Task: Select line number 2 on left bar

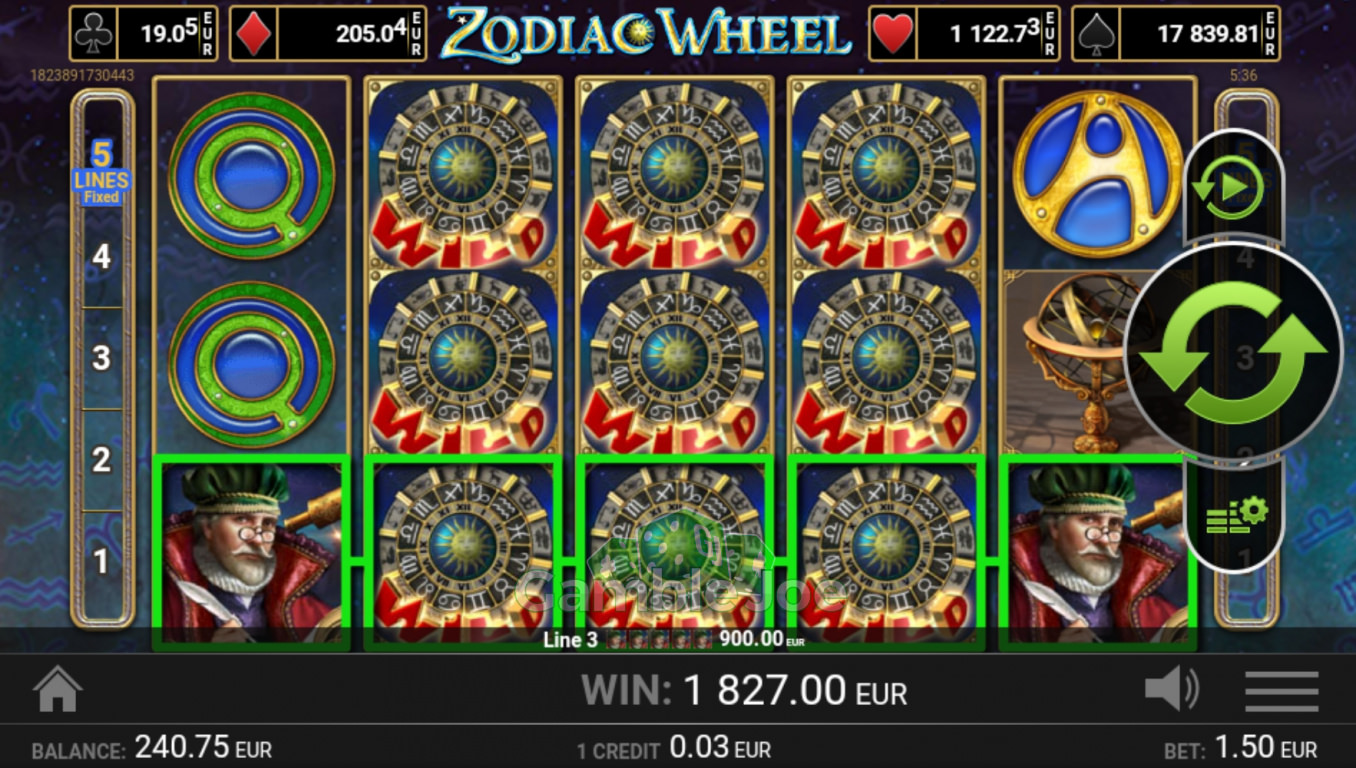Action: [101, 460]
